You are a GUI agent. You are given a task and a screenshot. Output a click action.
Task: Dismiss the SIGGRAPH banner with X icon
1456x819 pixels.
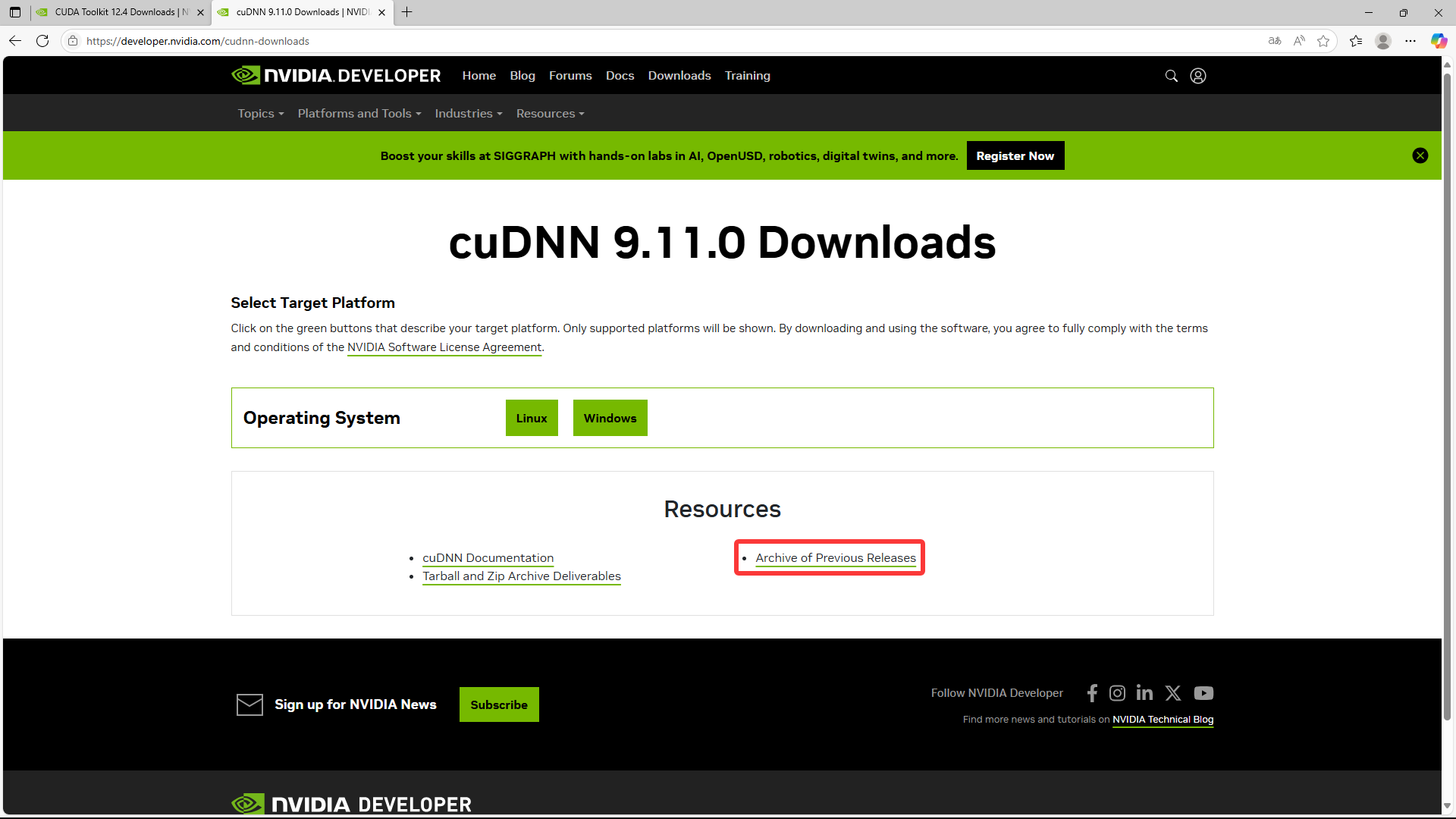tap(1420, 155)
